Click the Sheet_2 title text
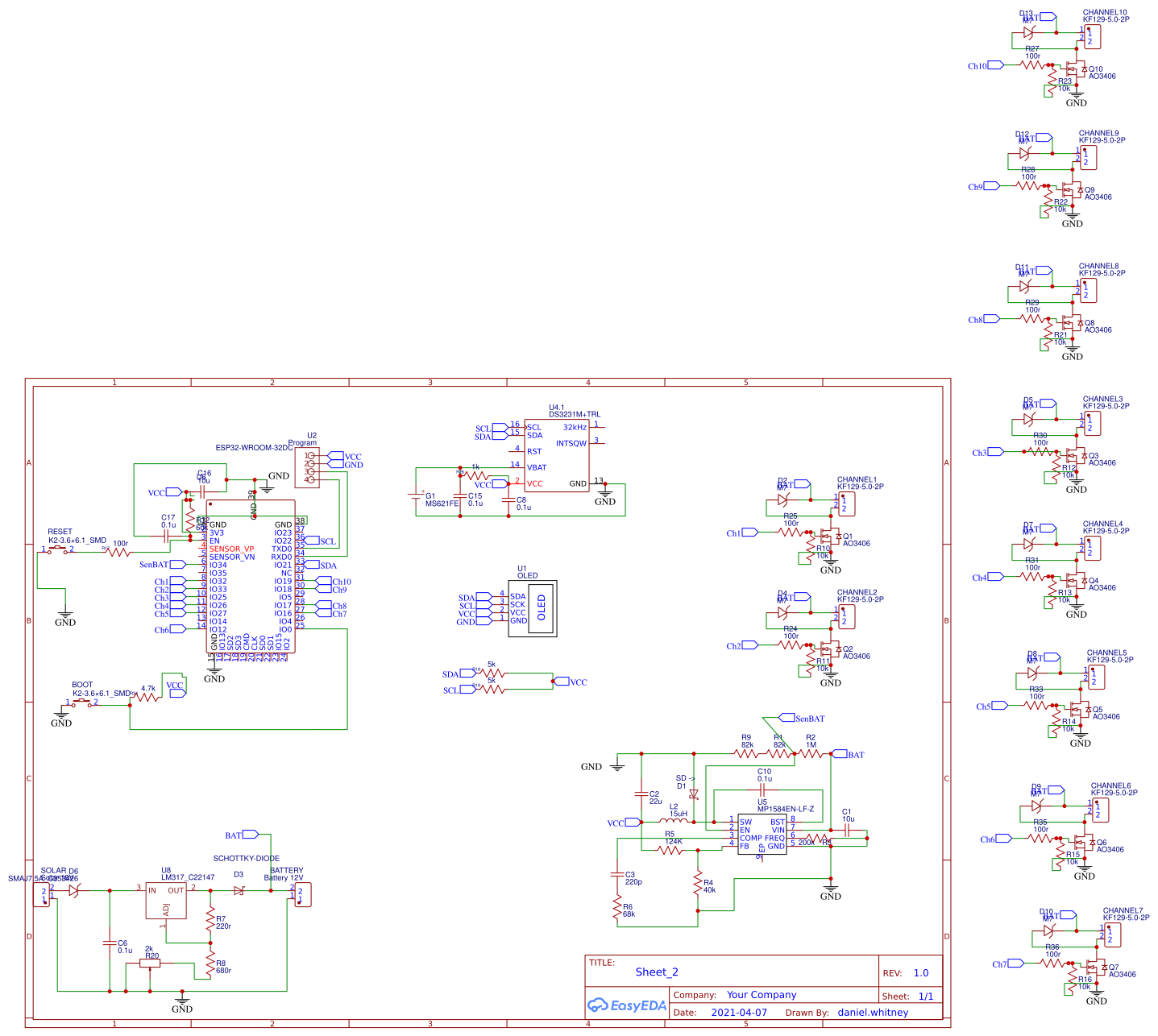The height and width of the screenshot is (1036, 1158). pos(657,972)
